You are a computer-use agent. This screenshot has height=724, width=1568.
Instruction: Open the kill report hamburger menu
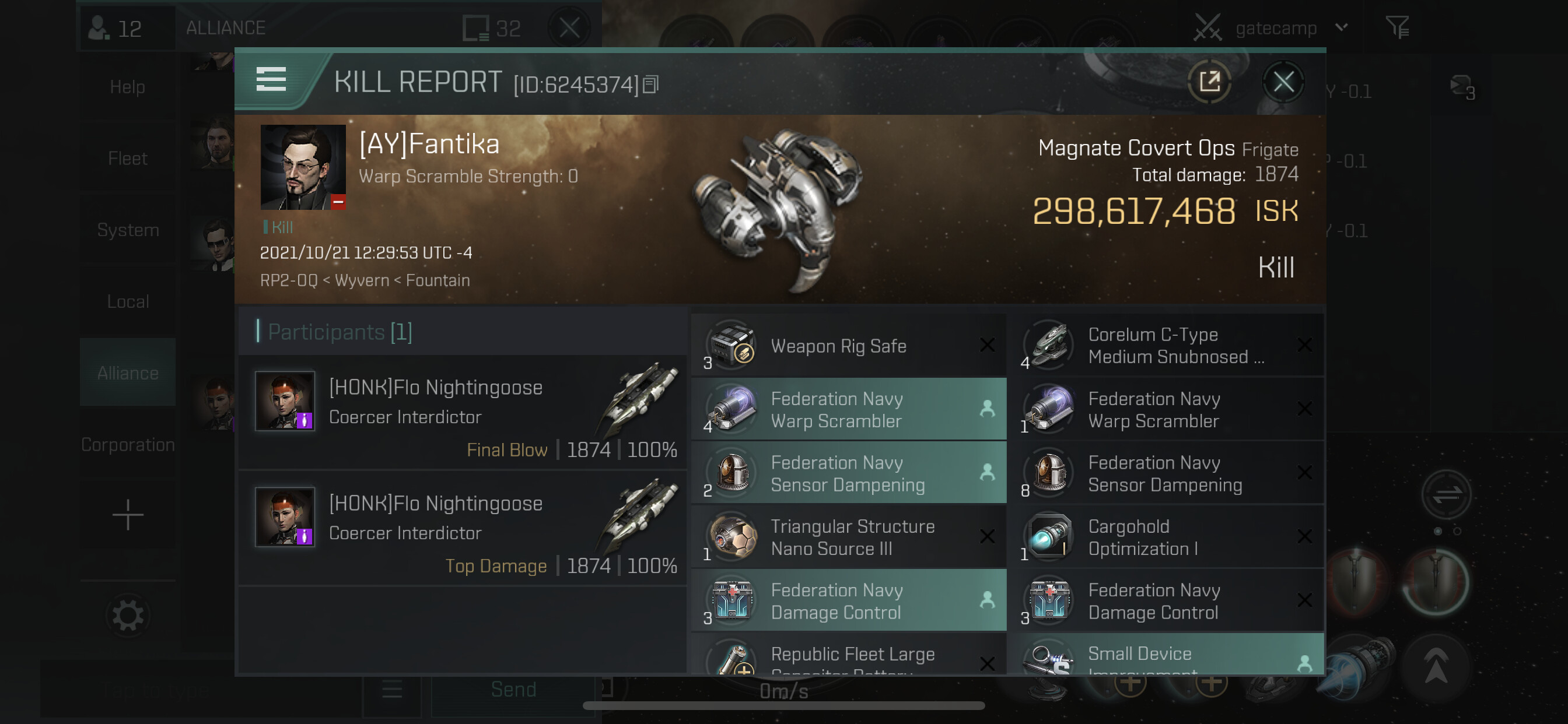click(271, 80)
